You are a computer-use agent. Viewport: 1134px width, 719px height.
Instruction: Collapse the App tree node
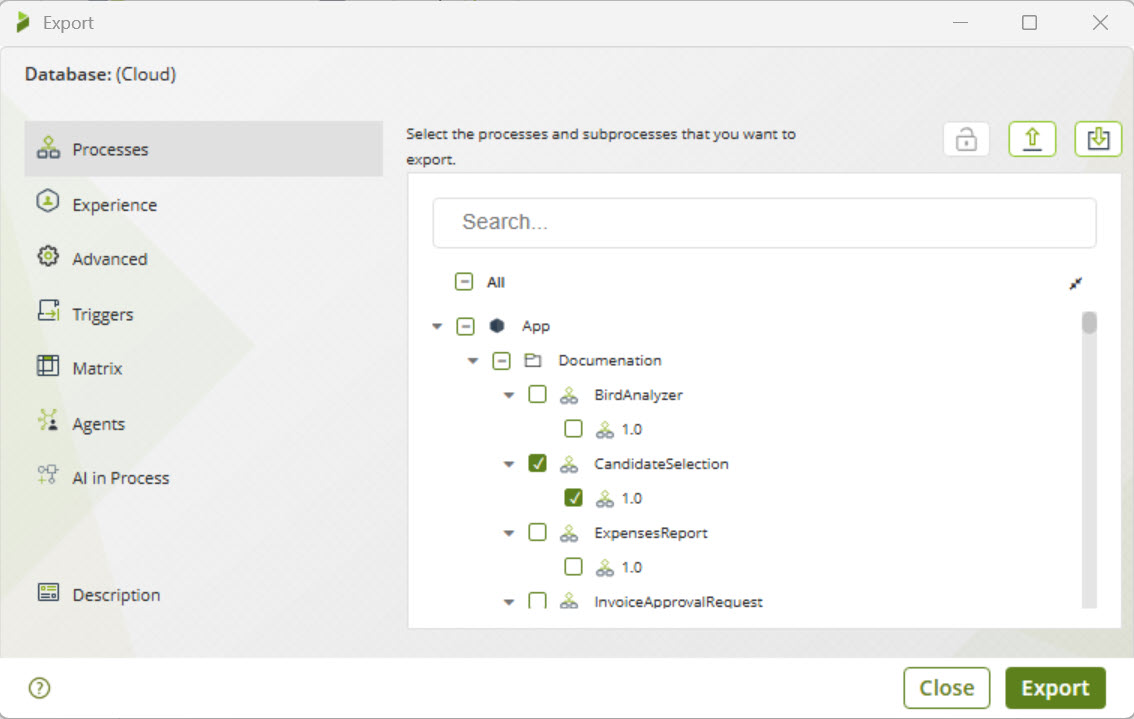click(x=437, y=326)
